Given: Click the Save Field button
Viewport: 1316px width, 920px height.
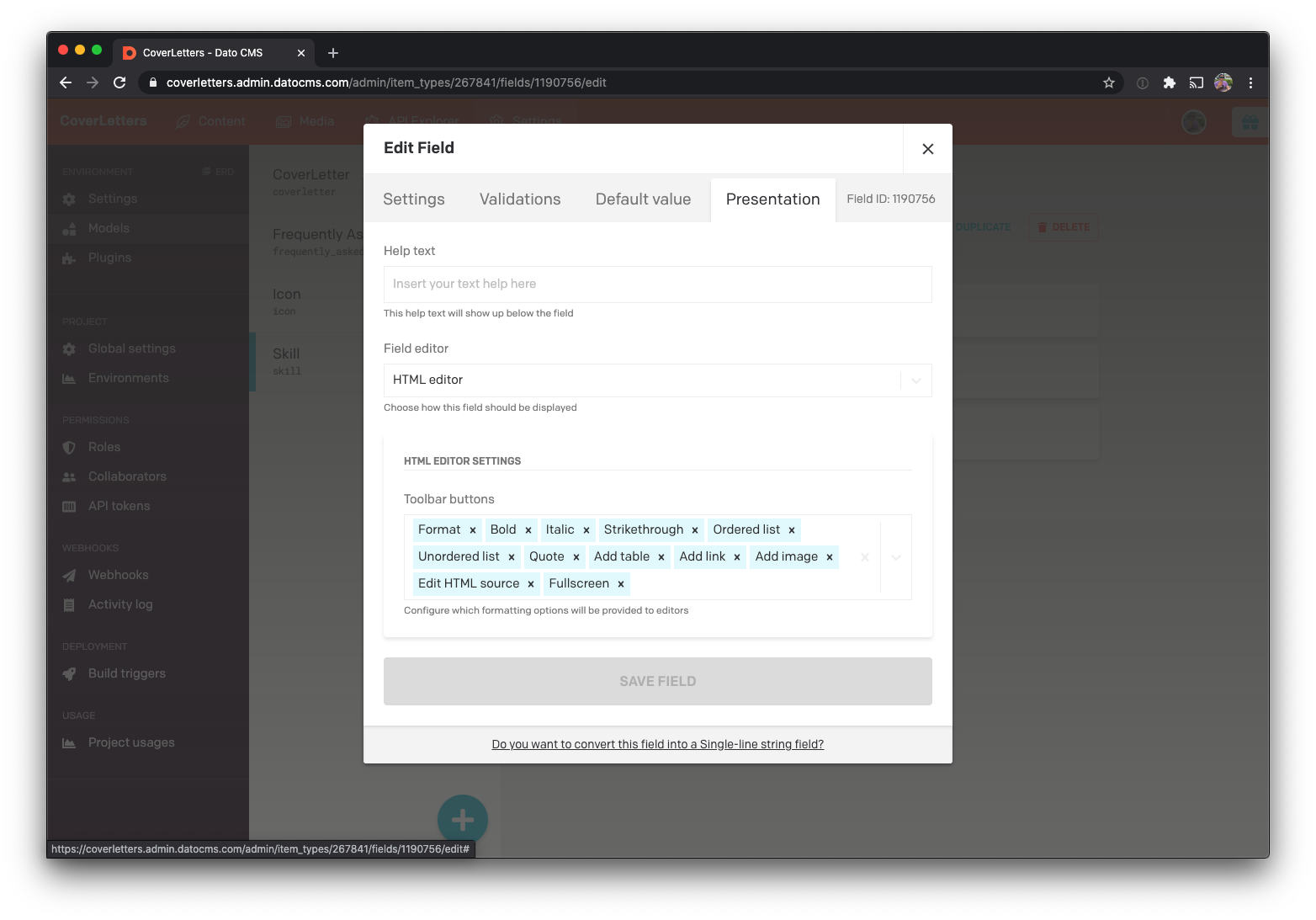Looking at the screenshot, I should click(x=657, y=681).
